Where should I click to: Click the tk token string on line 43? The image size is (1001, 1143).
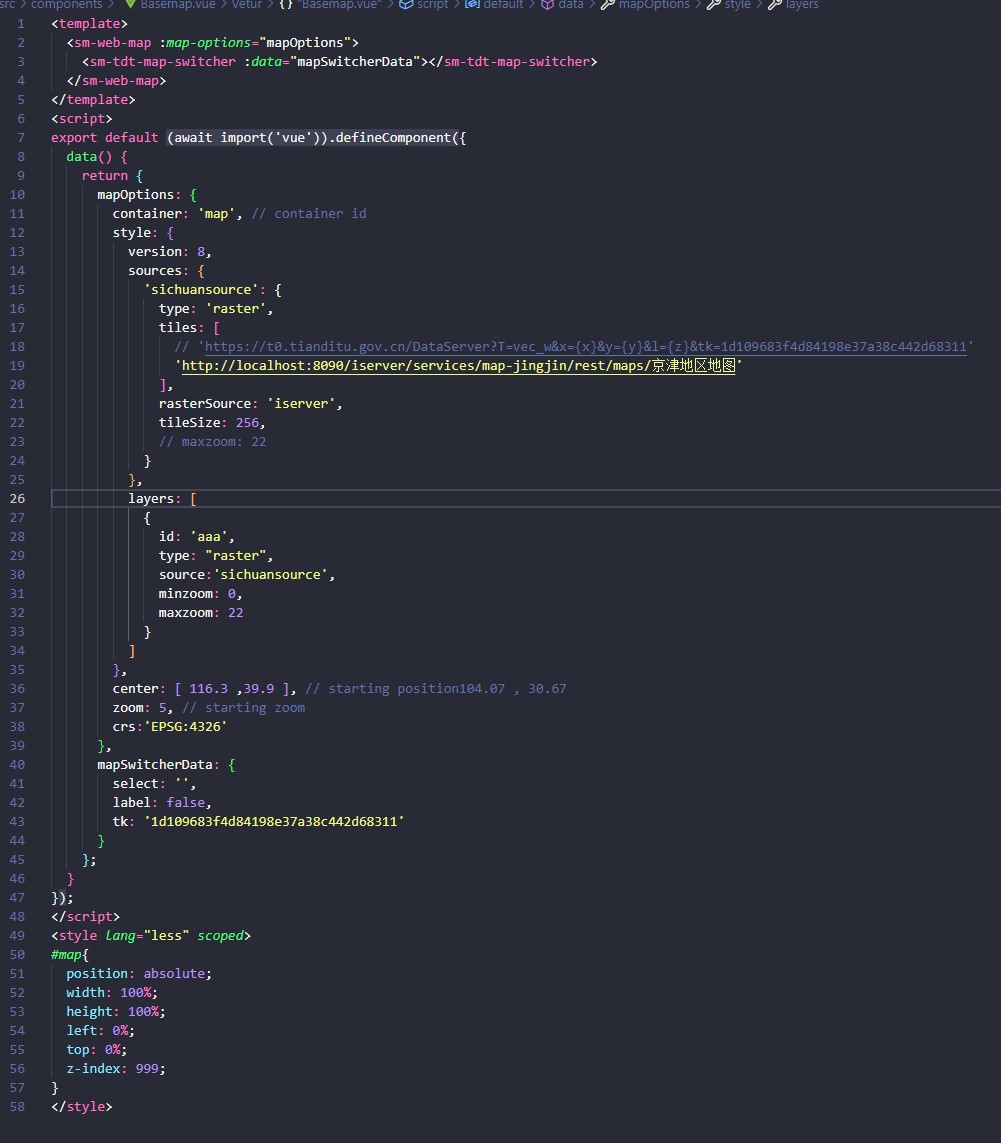274,822
